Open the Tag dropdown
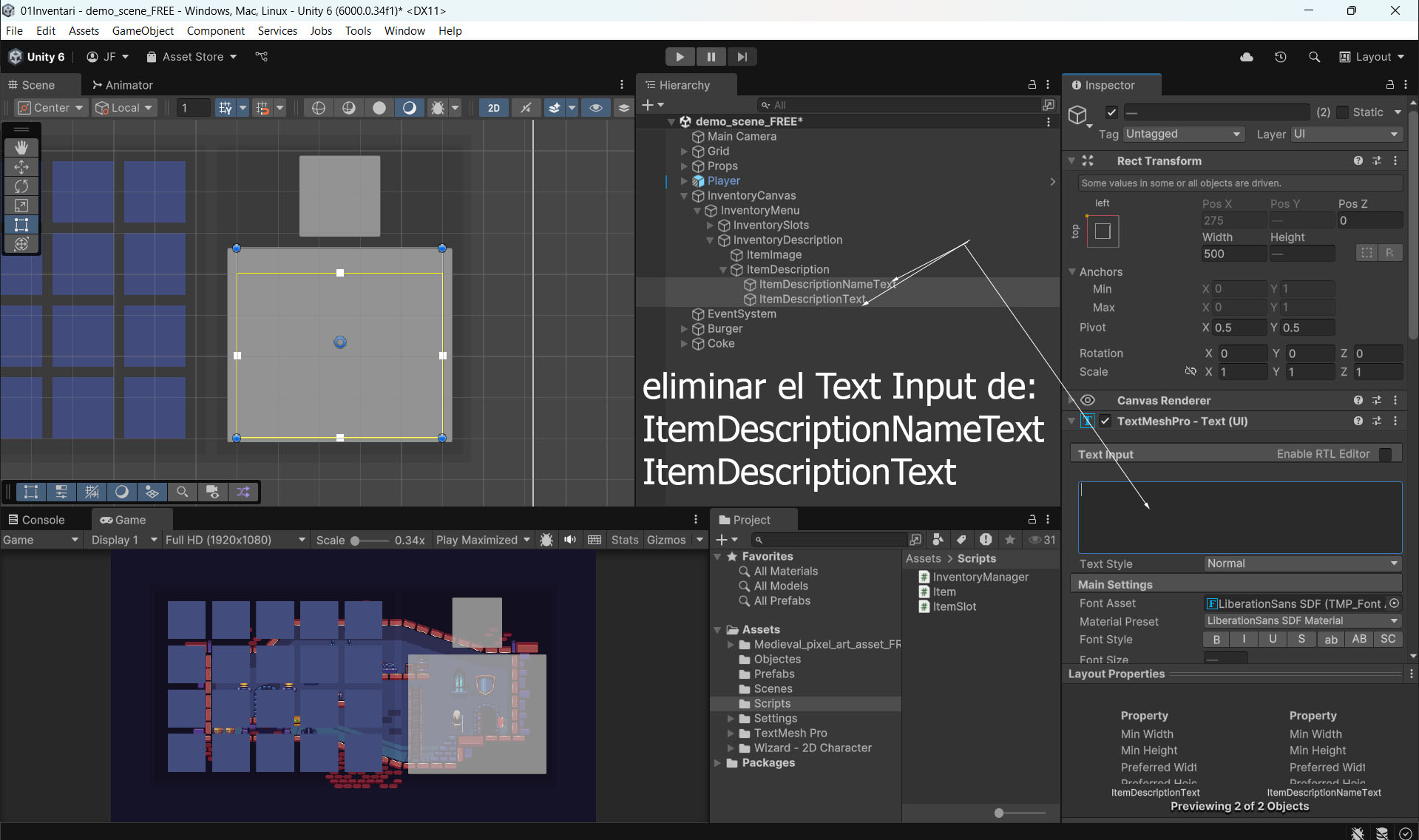1419x840 pixels. [x=1182, y=134]
